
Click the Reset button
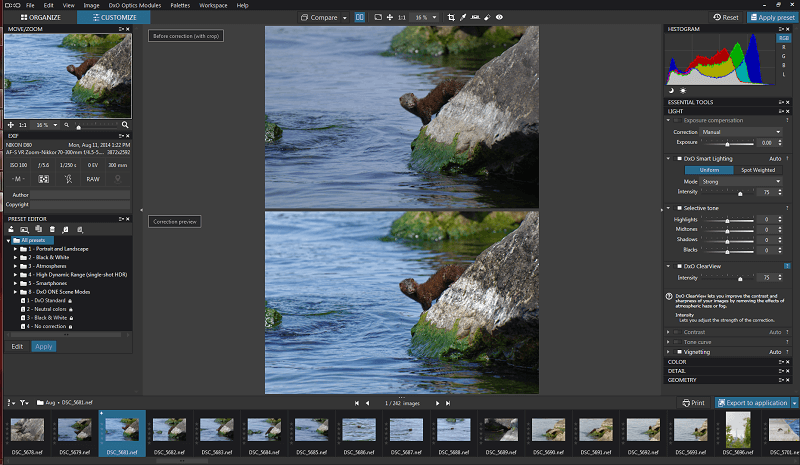pos(724,17)
